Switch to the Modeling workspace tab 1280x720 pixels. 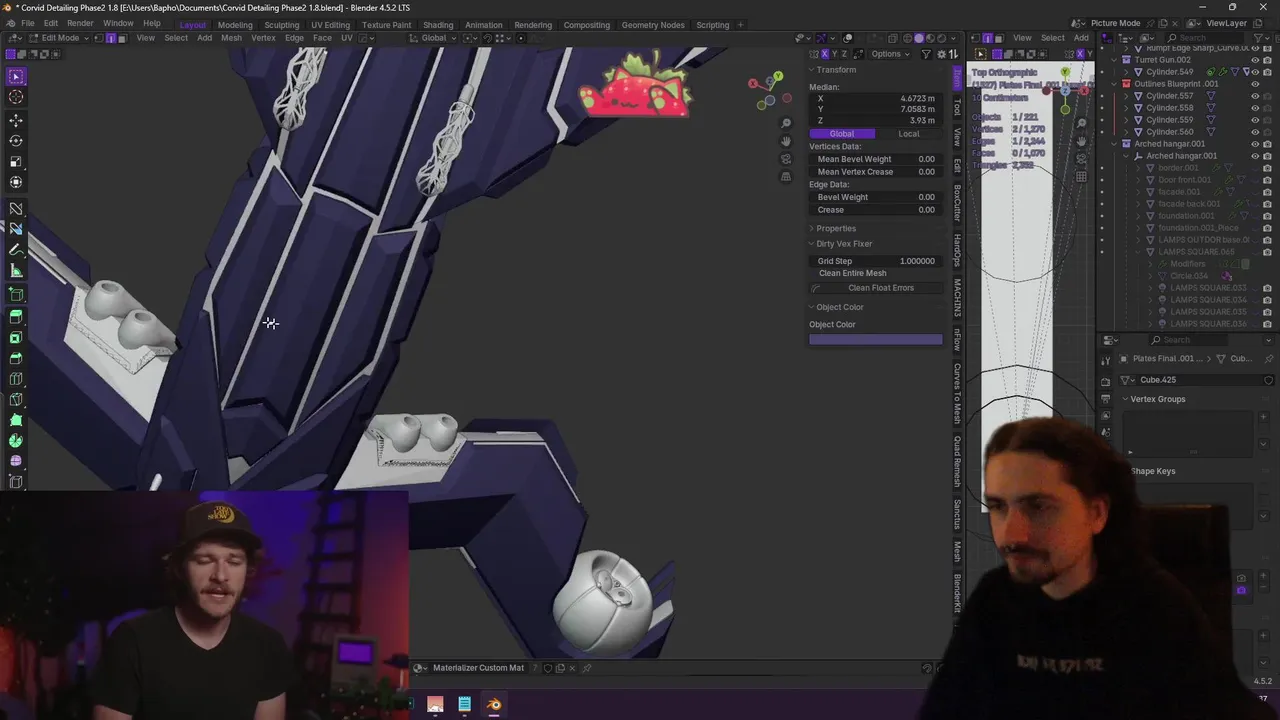pos(235,24)
